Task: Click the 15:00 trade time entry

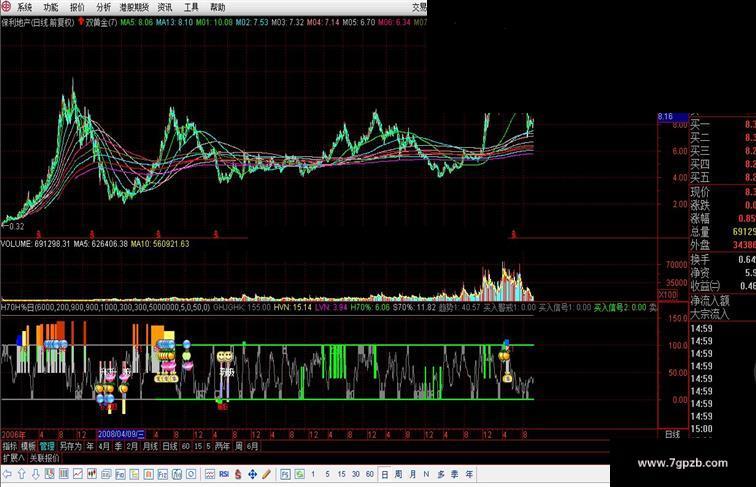Action: pyautogui.click(x=701, y=429)
